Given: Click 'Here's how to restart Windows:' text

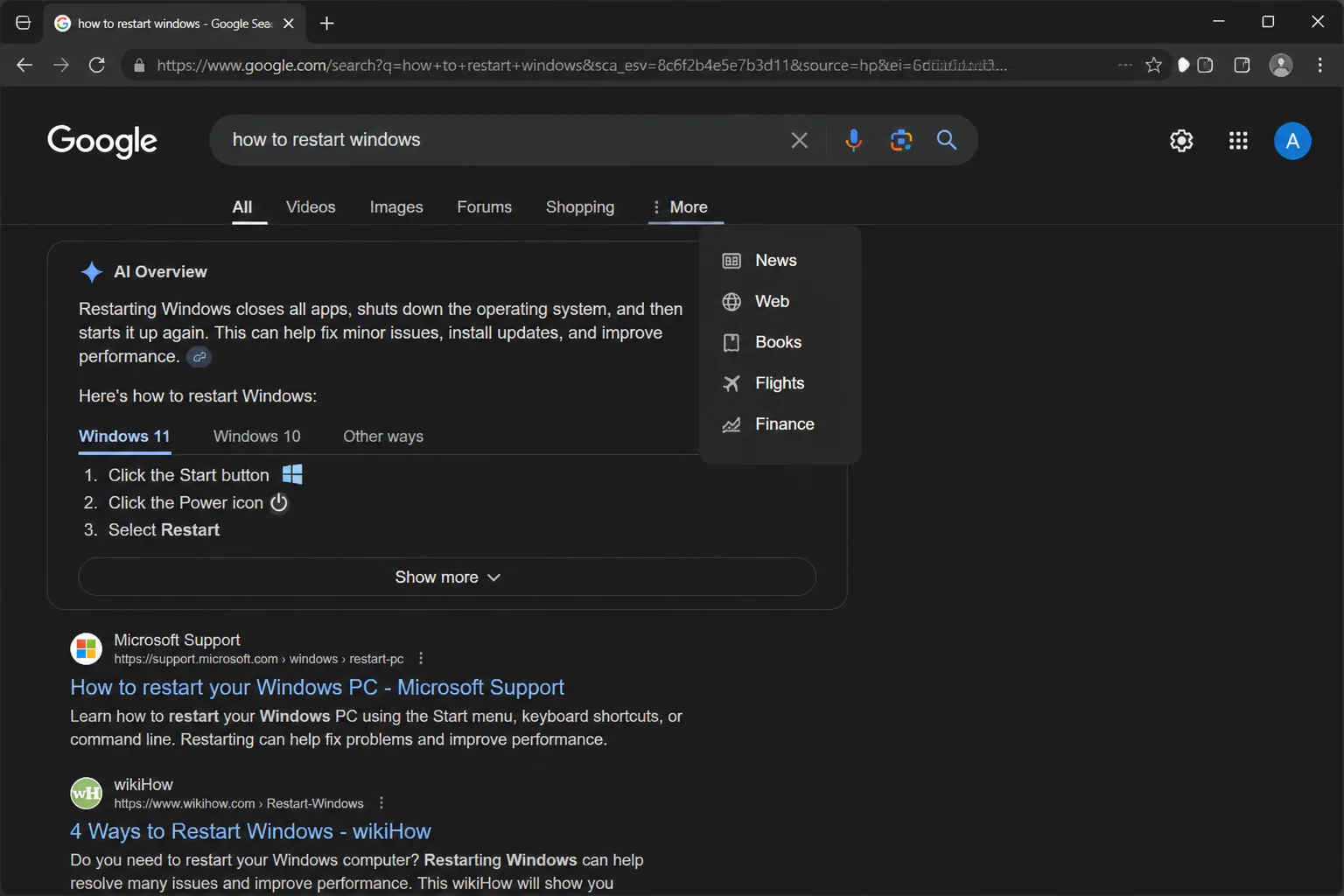Looking at the screenshot, I should (198, 396).
